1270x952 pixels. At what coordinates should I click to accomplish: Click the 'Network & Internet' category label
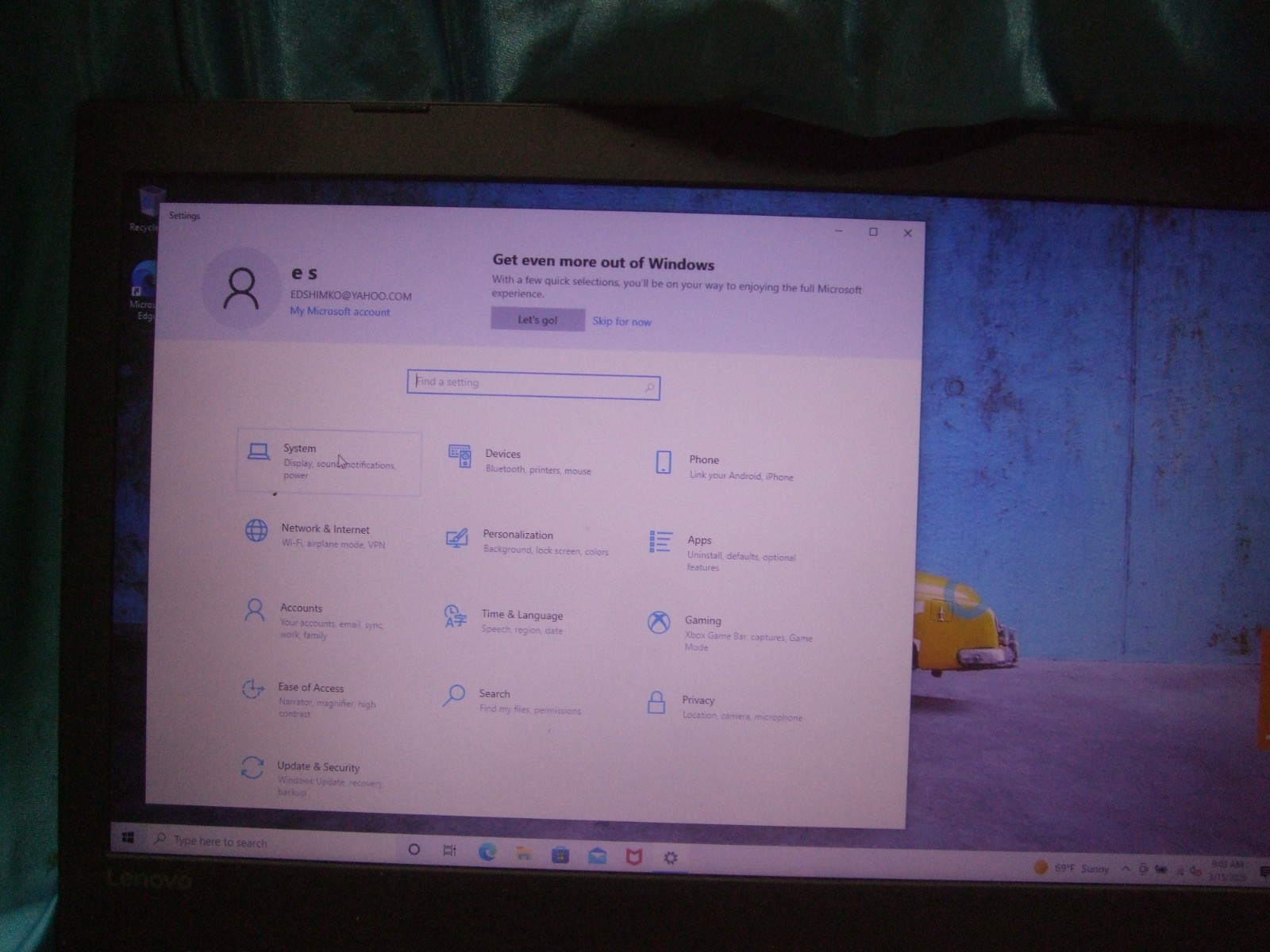(x=325, y=529)
